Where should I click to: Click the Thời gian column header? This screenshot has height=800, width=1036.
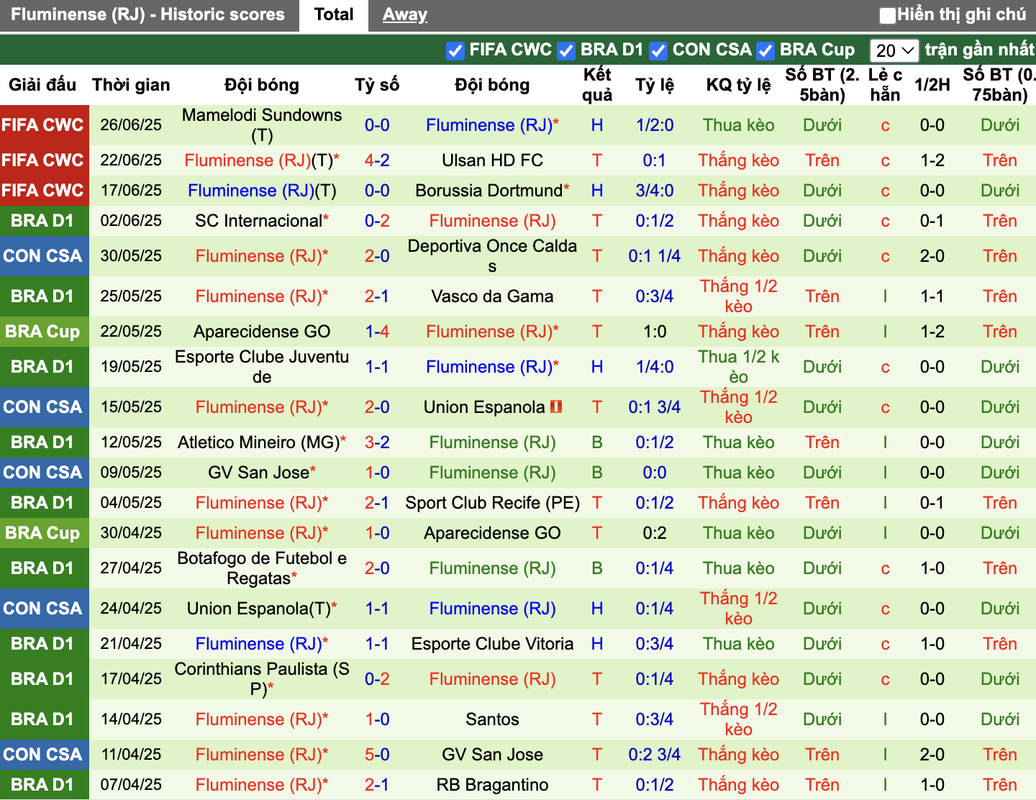click(x=131, y=85)
